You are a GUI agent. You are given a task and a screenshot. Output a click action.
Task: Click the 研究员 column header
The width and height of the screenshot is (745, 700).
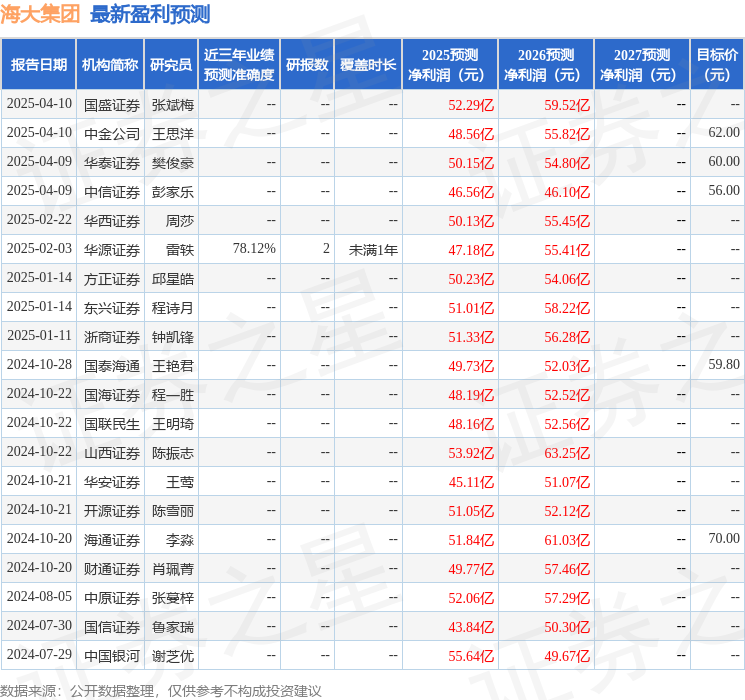pos(171,65)
